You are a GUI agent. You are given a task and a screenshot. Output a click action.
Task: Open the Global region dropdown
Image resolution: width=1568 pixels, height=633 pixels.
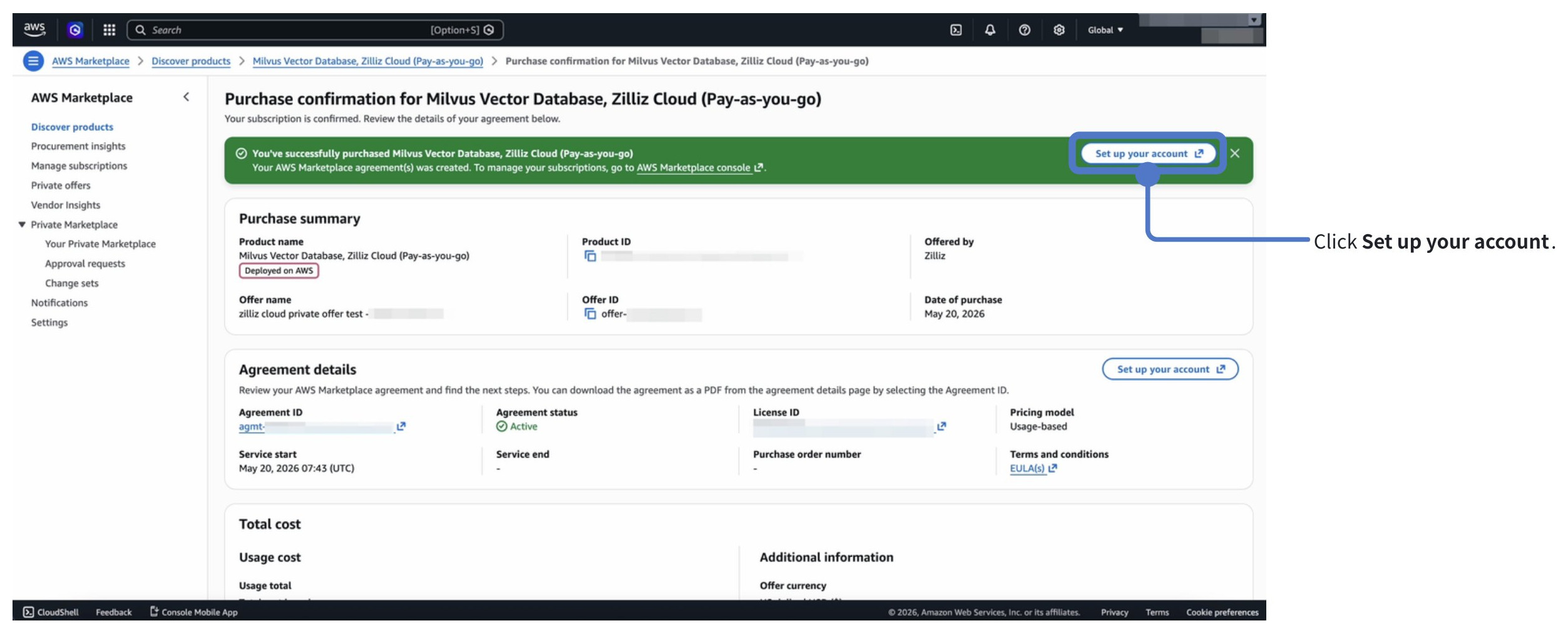tap(1105, 30)
